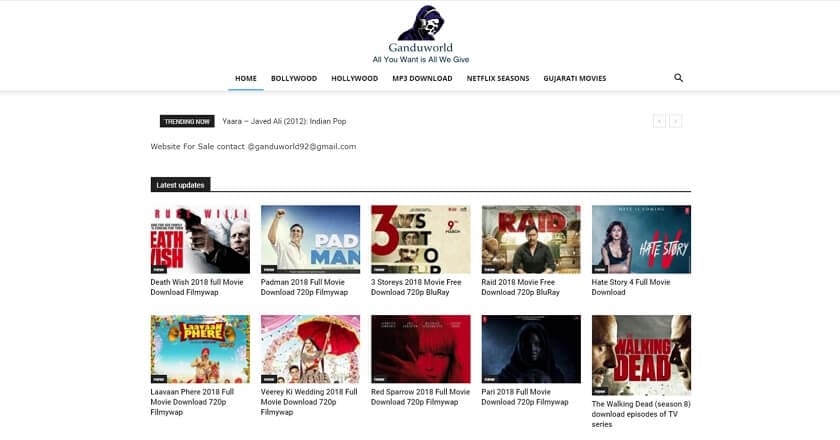The image size is (840, 440).
Task: Open link Pari 2018 Full Movie Download
Action: click(524, 397)
